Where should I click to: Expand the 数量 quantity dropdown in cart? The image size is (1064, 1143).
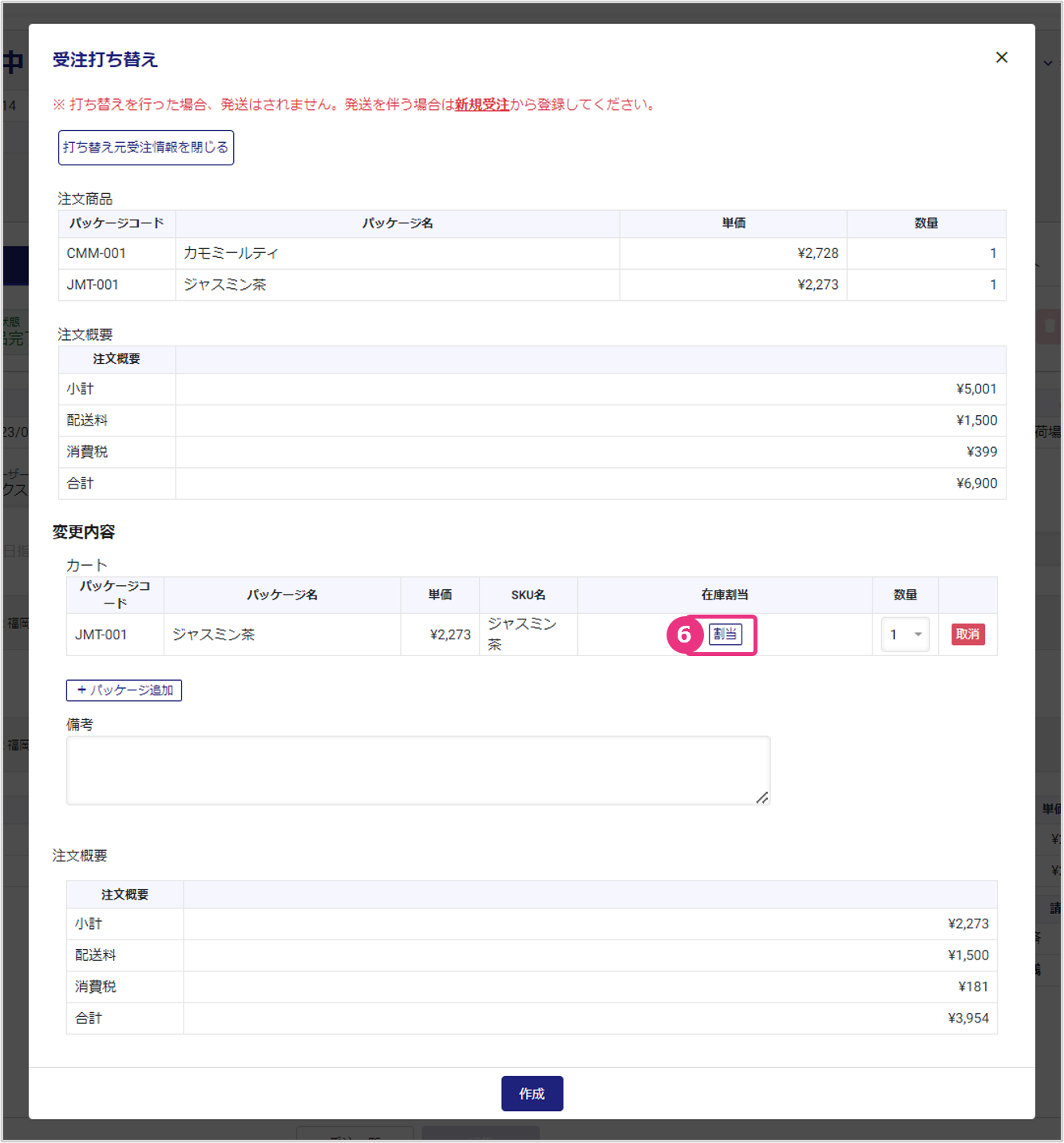905,635
